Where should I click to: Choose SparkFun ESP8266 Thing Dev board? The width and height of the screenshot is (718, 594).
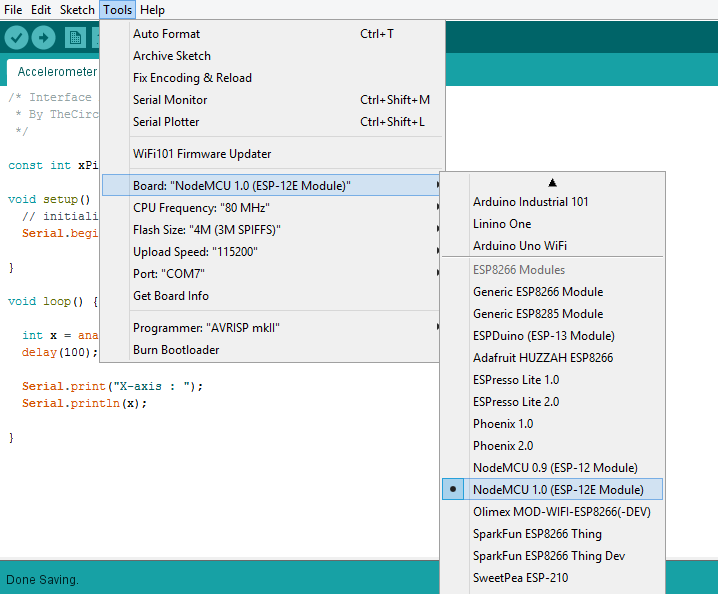[552, 556]
